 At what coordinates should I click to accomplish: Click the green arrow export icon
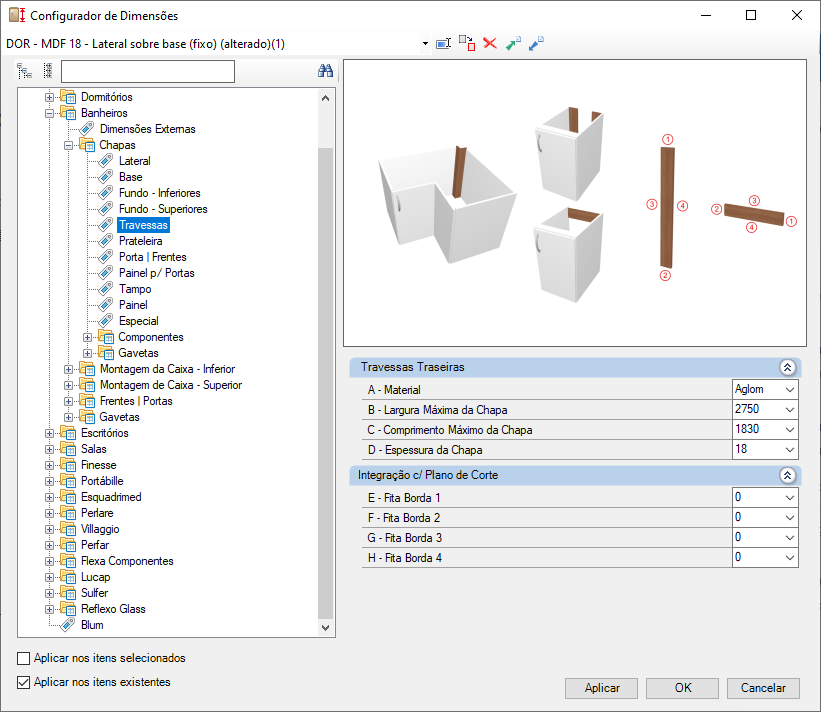[x=513, y=43]
